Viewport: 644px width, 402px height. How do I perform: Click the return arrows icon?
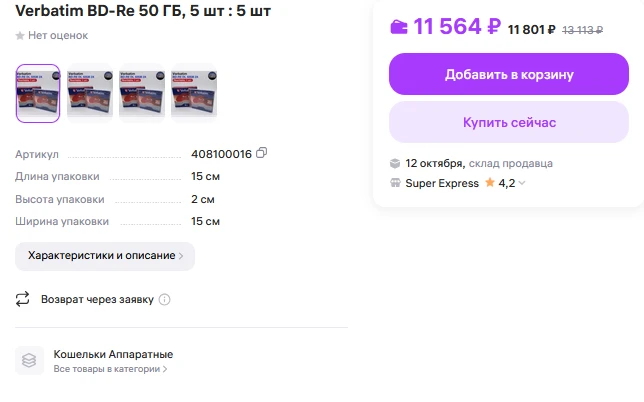click(x=23, y=299)
